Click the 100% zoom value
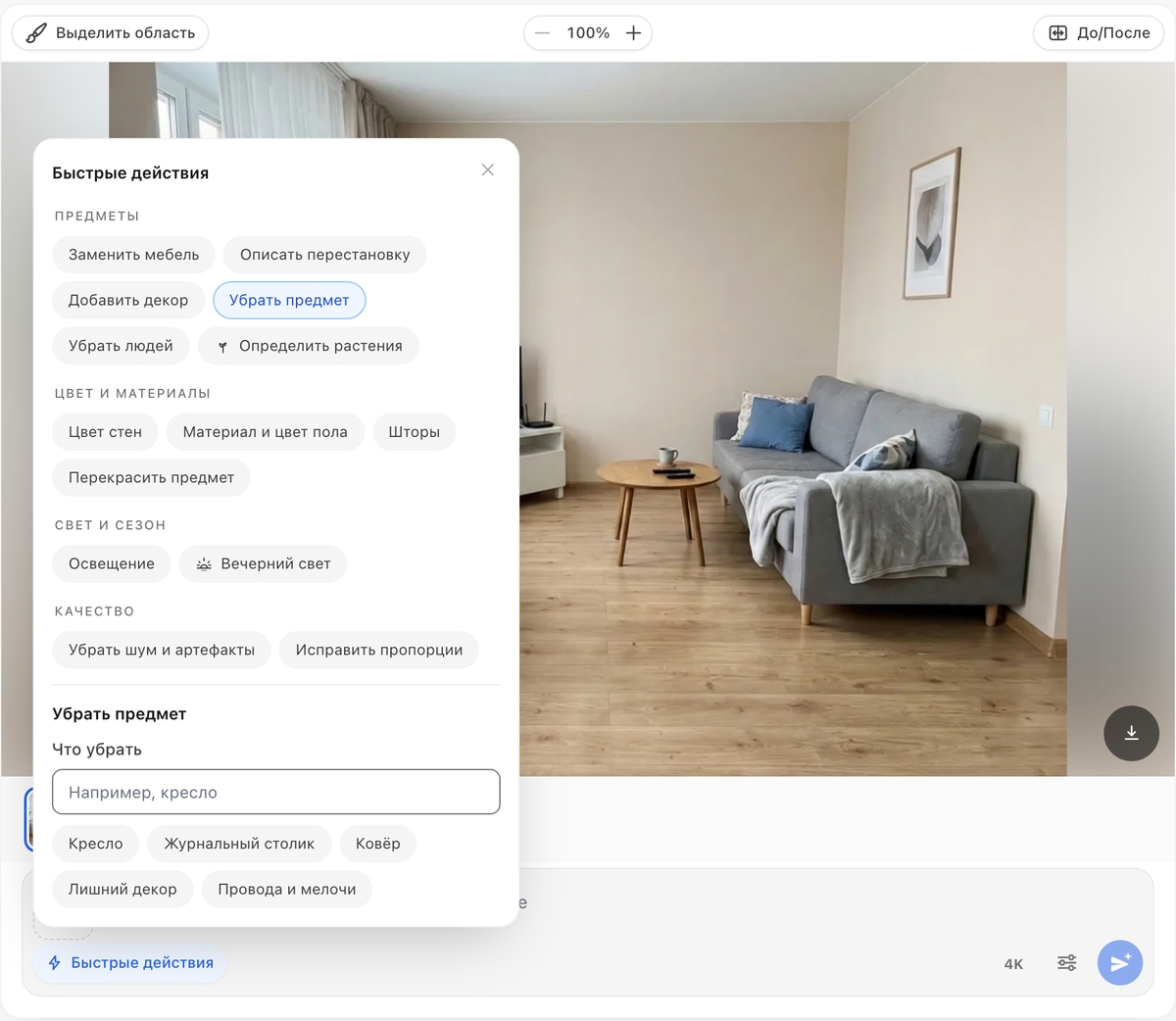1176x1021 pixels. [x=588, y=33]
